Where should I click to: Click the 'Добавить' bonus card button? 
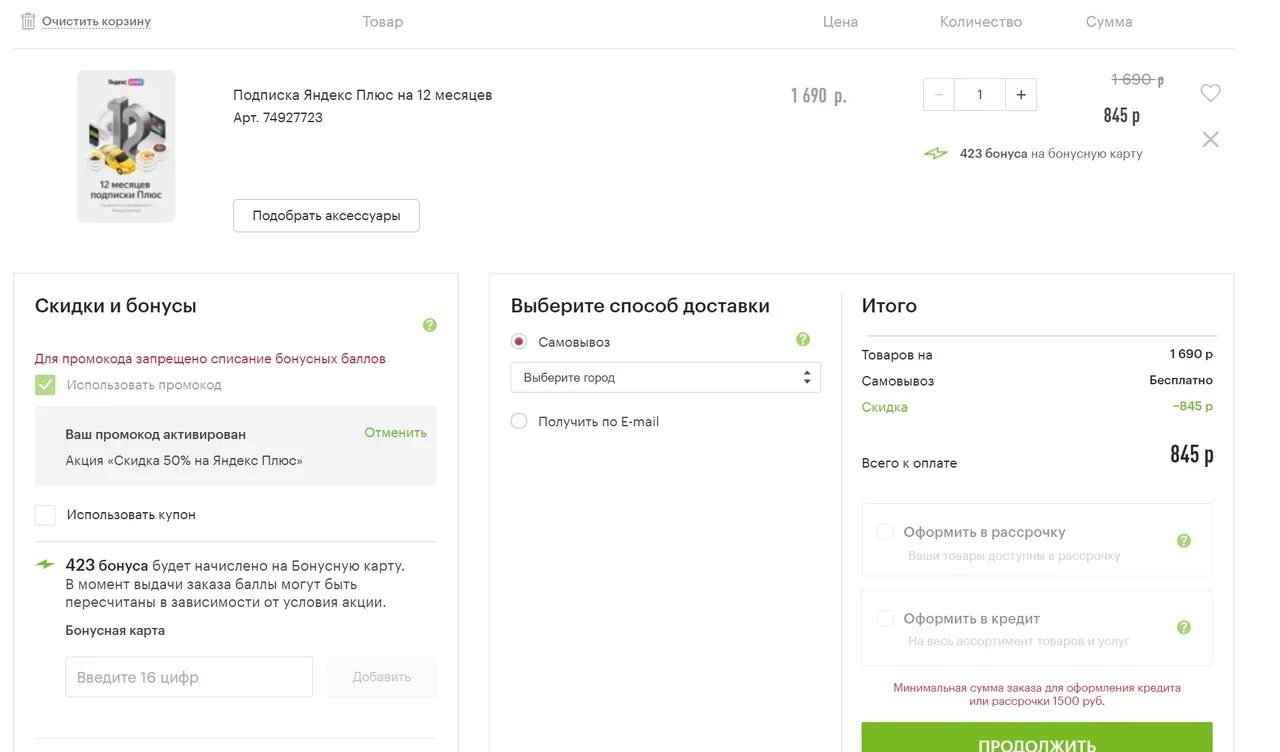pos(382,677)
